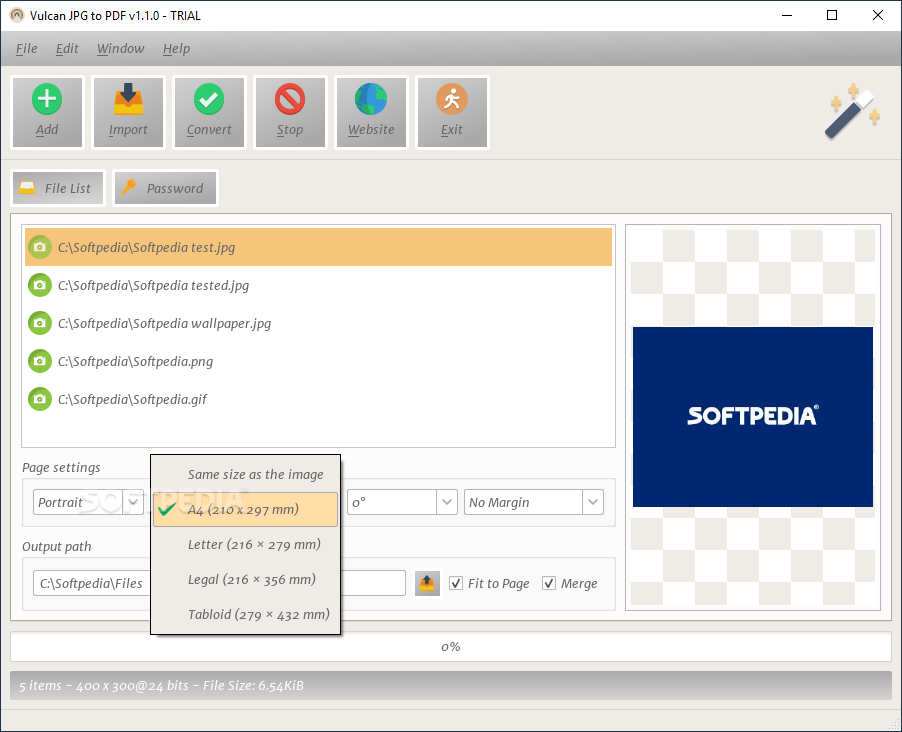Select Legal (216 × 356 mm) option
The width and height of the screenshot is (902, 732).
point(246,580)
